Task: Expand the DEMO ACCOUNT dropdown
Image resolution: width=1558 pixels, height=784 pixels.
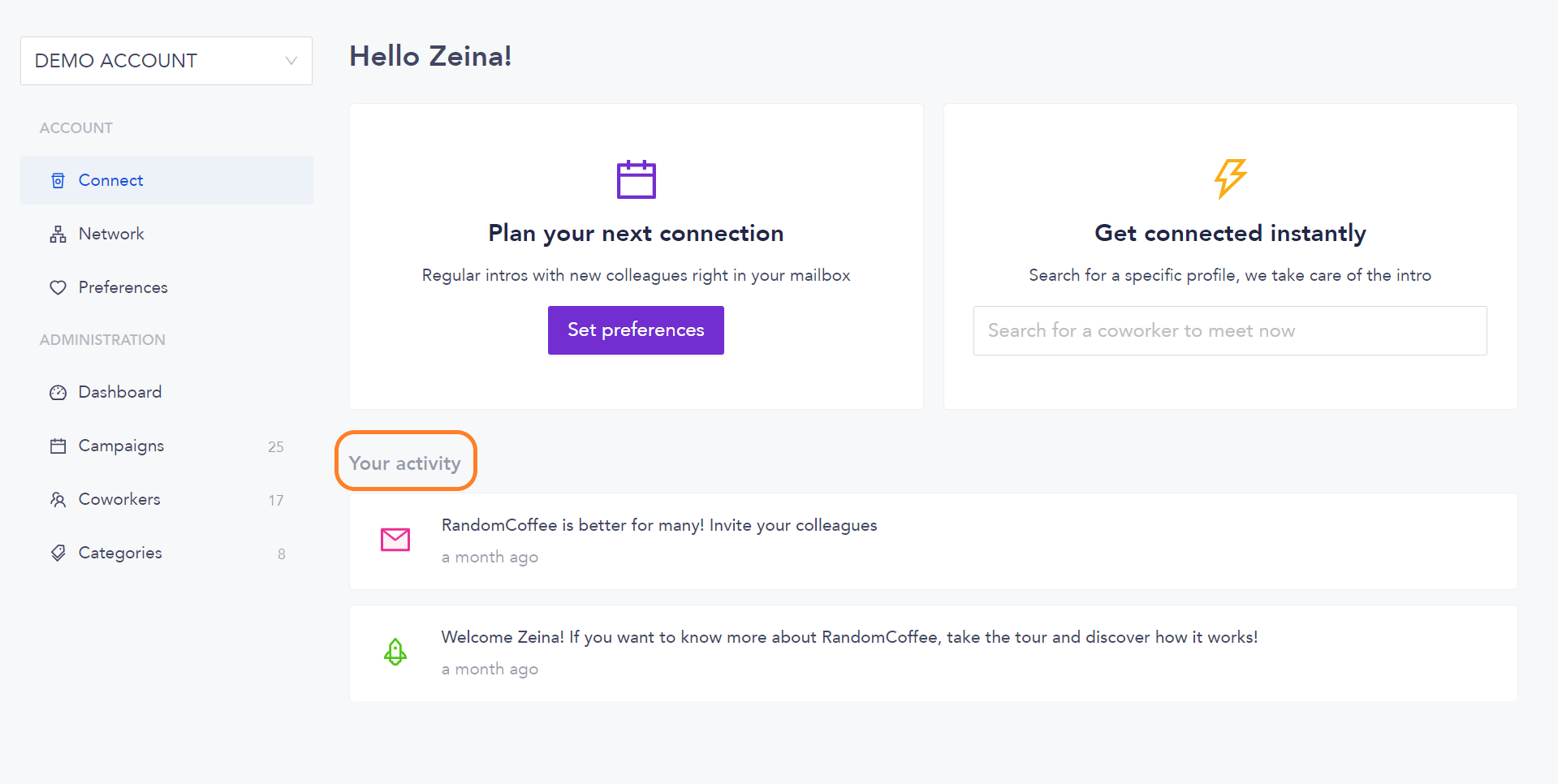Action: pyautogui.click(x=166, y=61)
